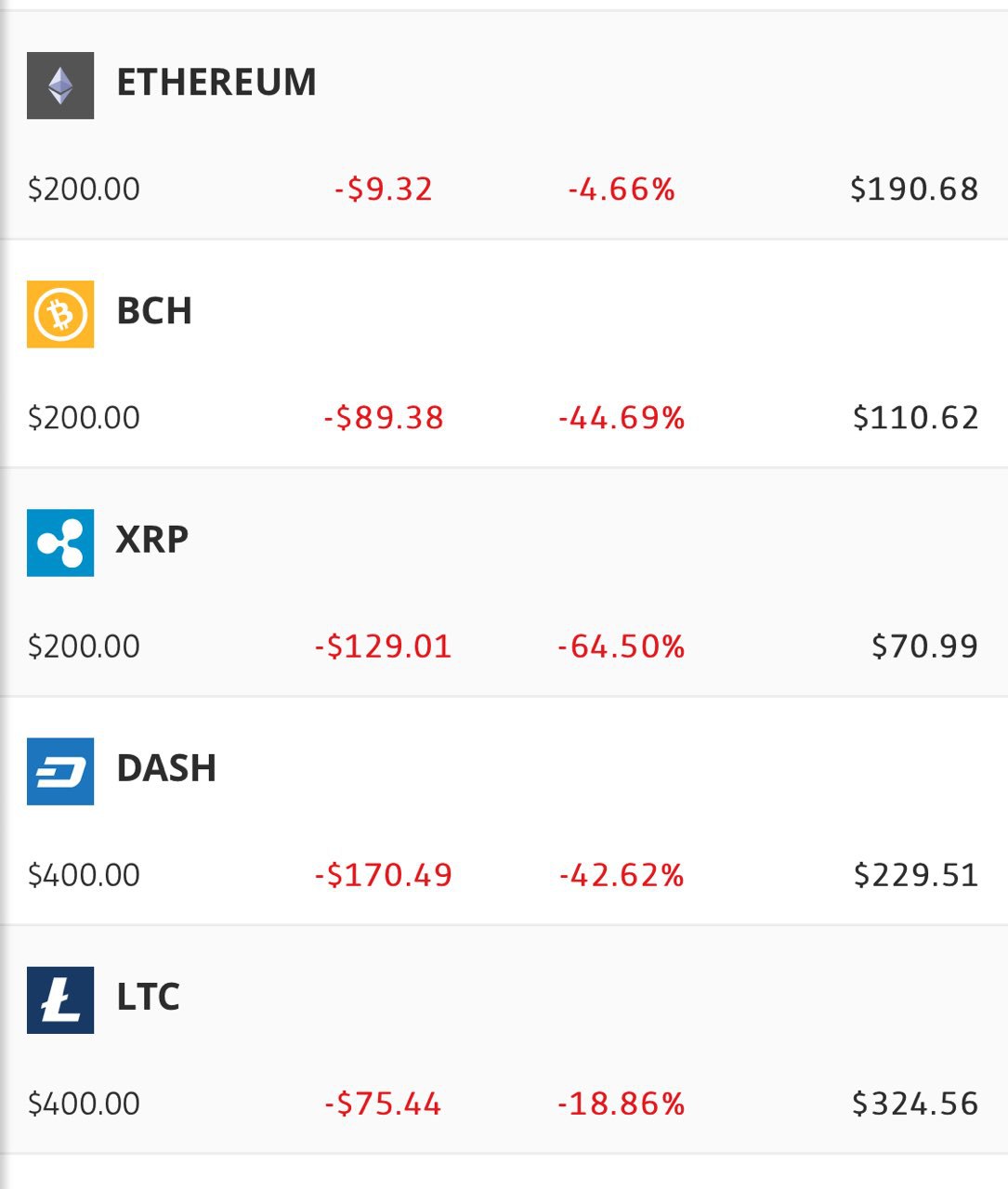
Task: Tap the BCH -$89.38 loss amount
Action: click(384, 418)
